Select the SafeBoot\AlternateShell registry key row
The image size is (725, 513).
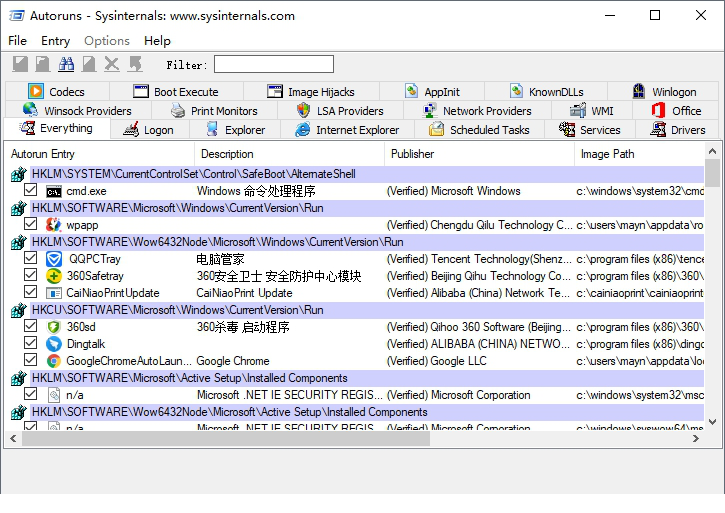(x=367, y=174)
